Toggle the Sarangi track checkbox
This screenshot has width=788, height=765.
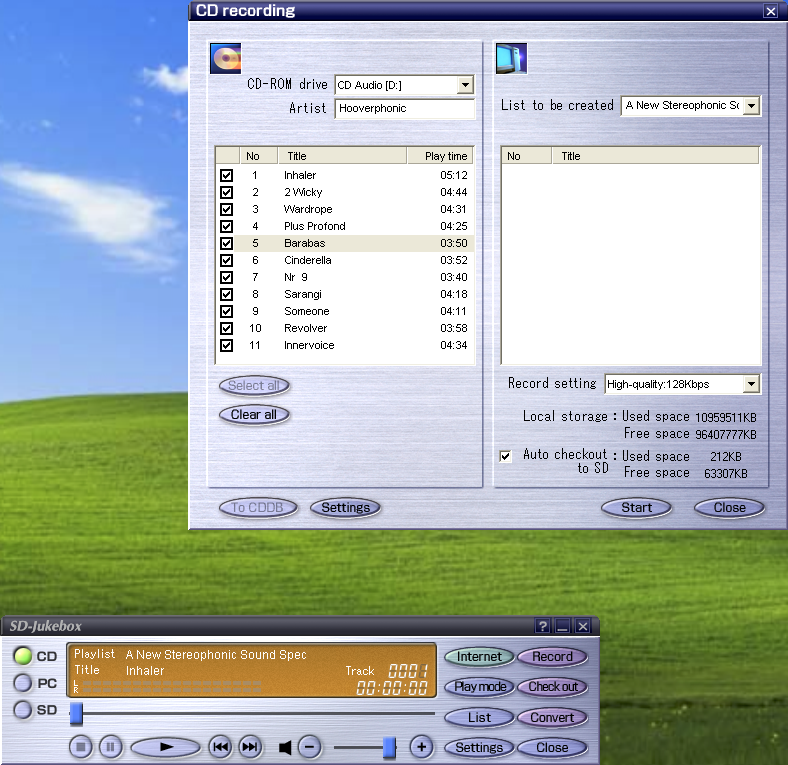(x=227, y=295)
